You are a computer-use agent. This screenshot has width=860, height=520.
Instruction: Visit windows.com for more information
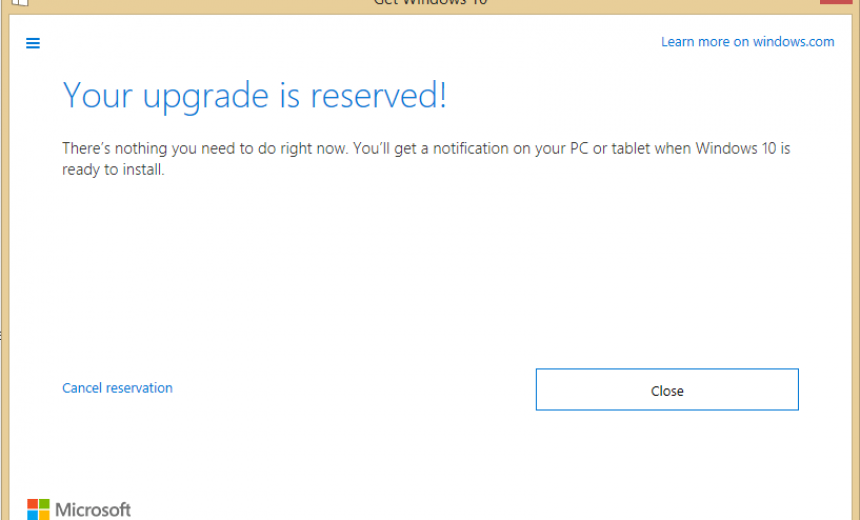[748, 42]
